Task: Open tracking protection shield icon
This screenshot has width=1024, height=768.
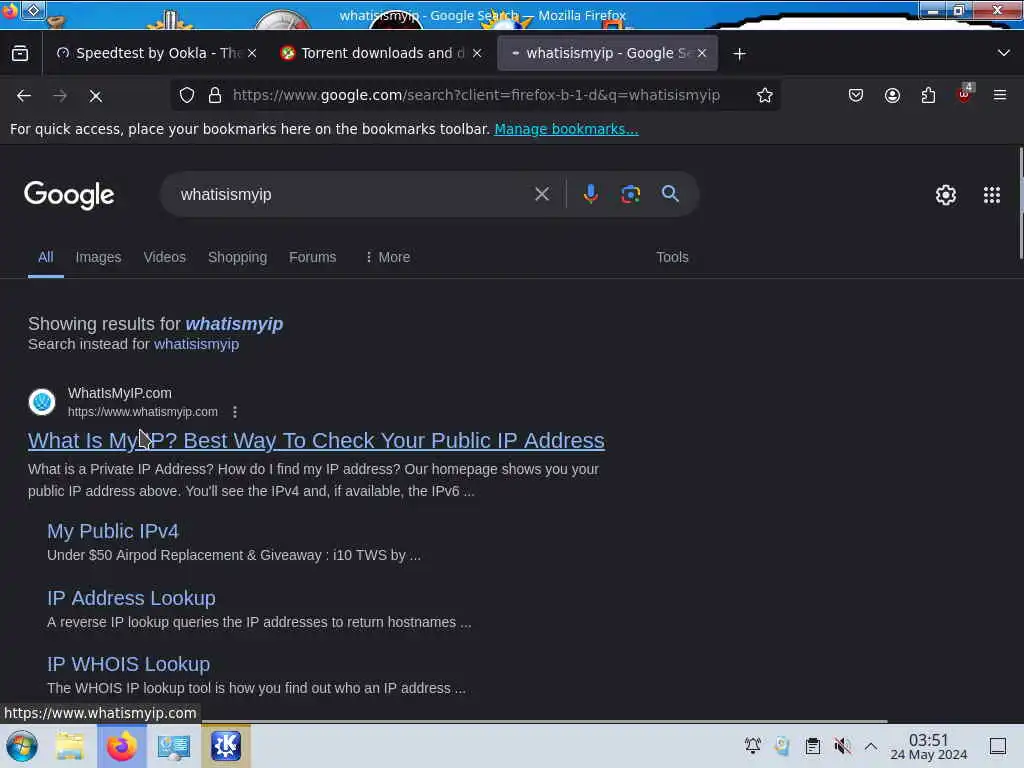Action: click(187, 95)
